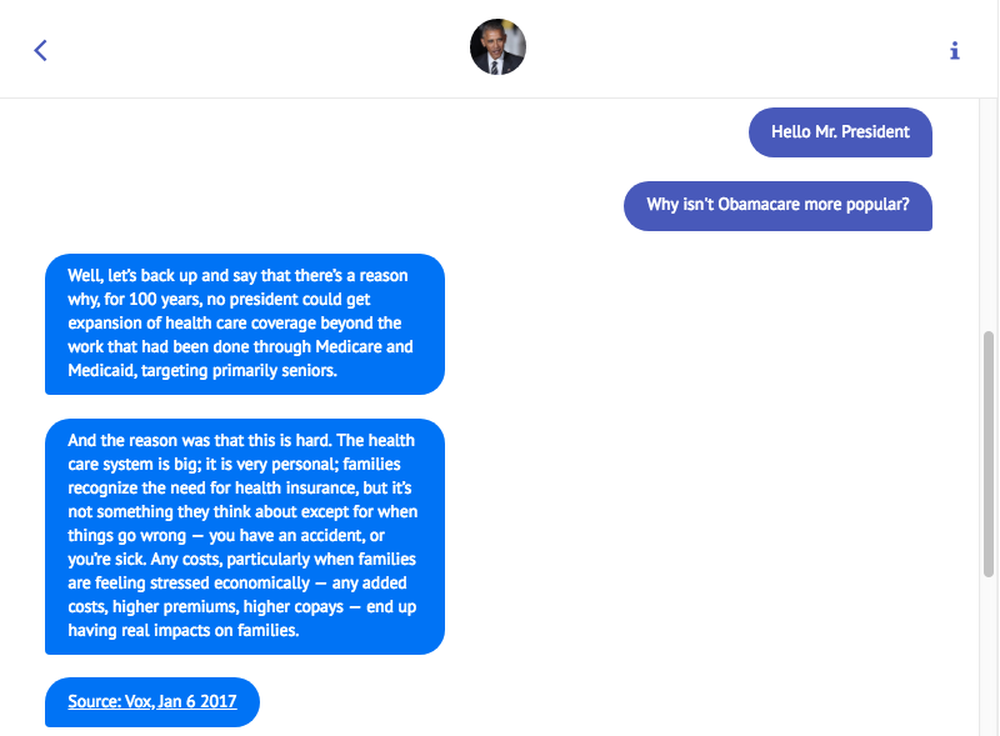Viewport: 1000px width, 736px height.
Task: Click the vertical scrollbar thumb
Action: 989,454
